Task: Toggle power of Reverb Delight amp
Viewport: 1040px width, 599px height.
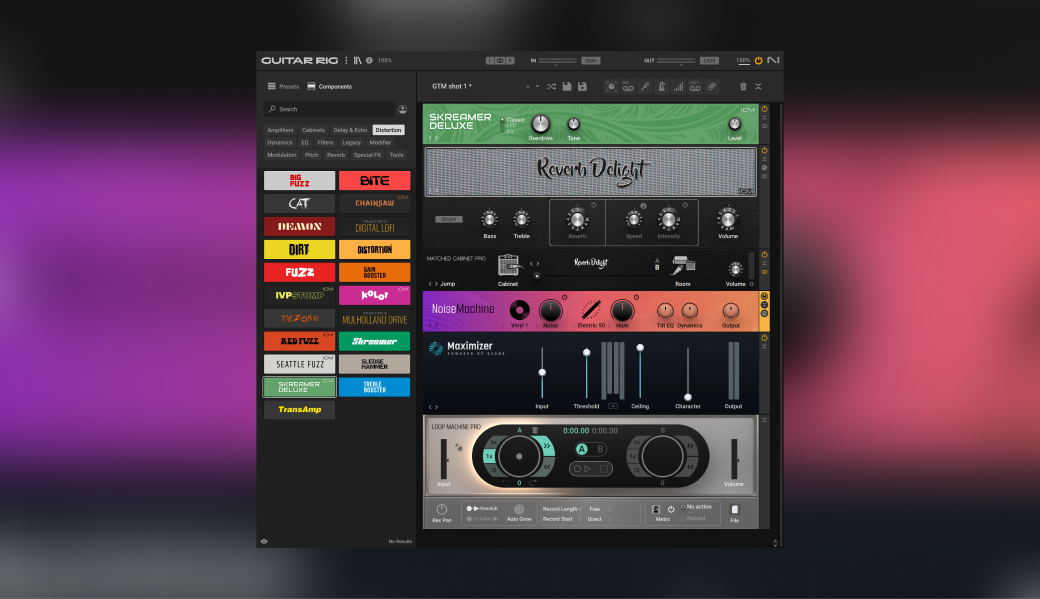Action: (x=764, y=151)
